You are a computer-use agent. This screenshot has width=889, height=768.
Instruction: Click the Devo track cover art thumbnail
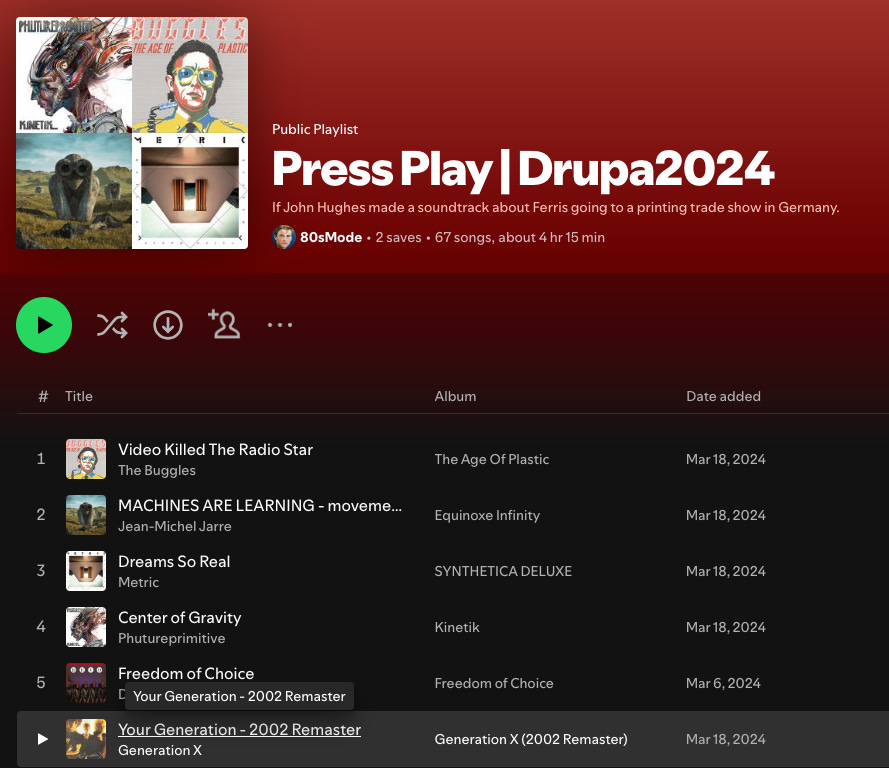click(86, 683)
